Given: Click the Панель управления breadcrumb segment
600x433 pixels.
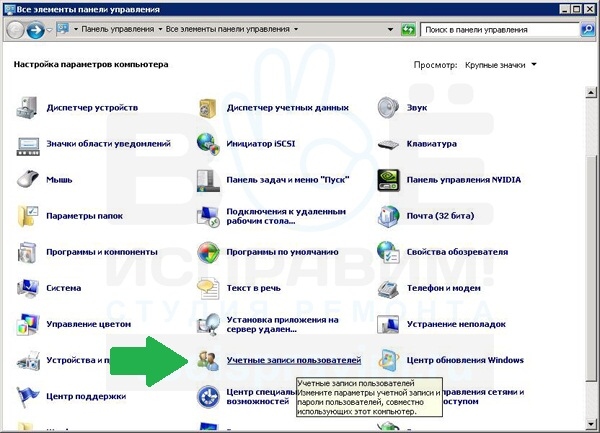Looking at the screenshot, I should point(118,29).
